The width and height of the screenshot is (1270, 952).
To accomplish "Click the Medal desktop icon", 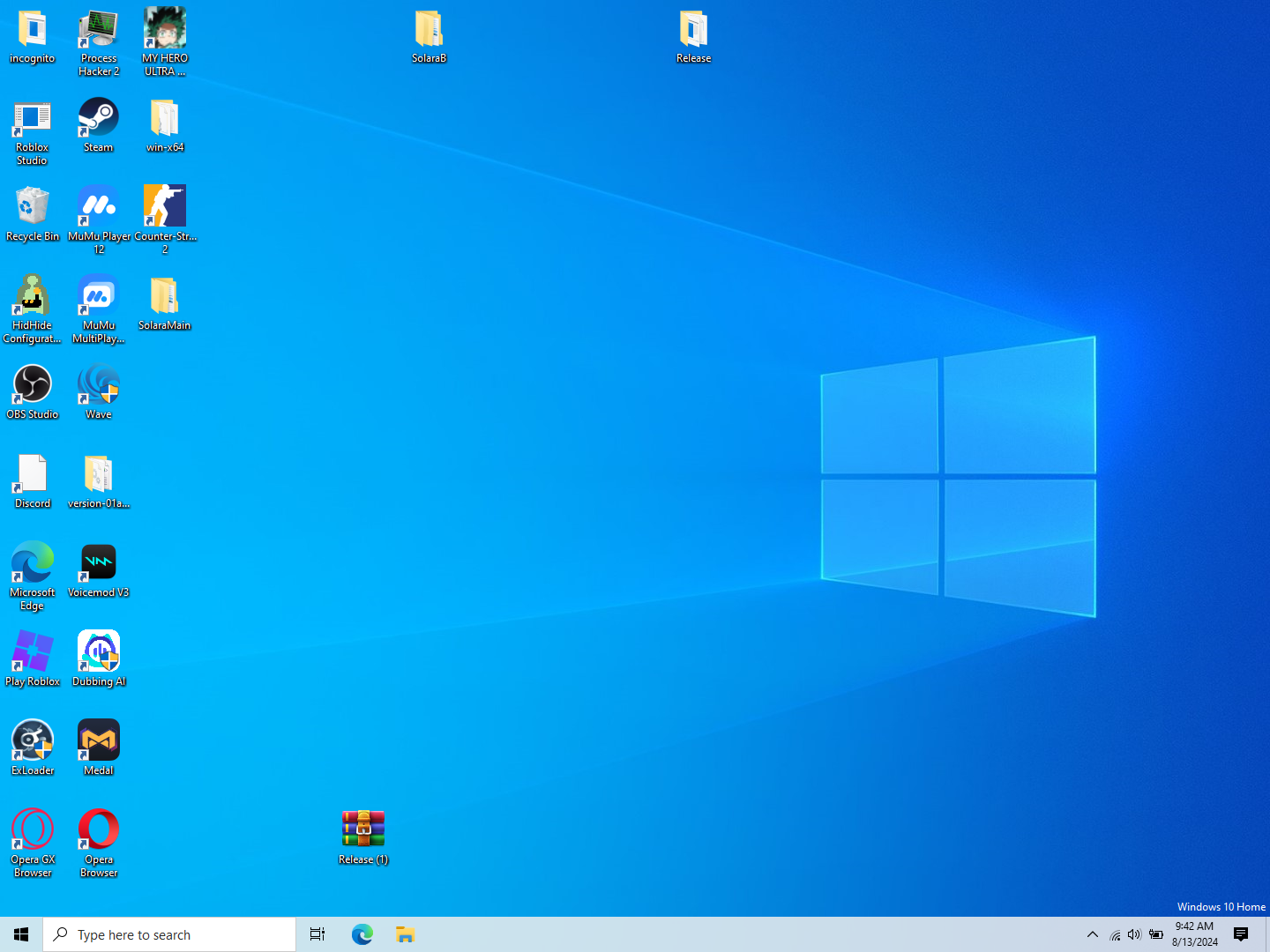I will (x=98, y=748).
